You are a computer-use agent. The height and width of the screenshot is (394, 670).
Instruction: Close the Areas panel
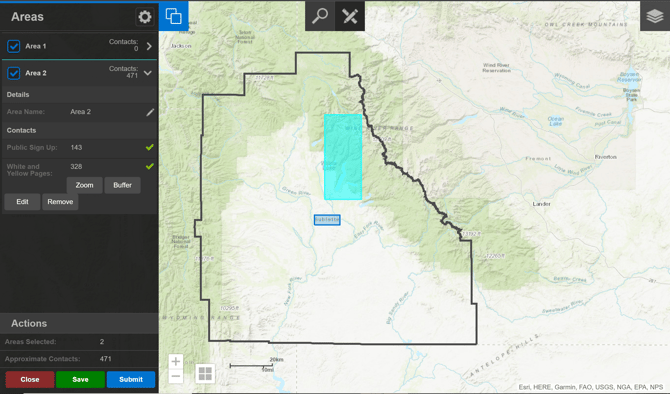click(30, 379)
